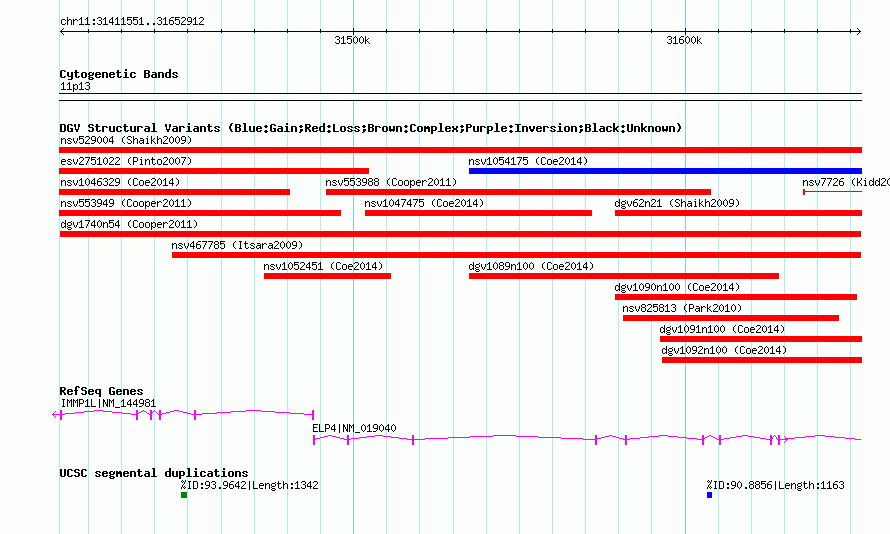Click the 31600k ruler tick label

click(684, 40)
